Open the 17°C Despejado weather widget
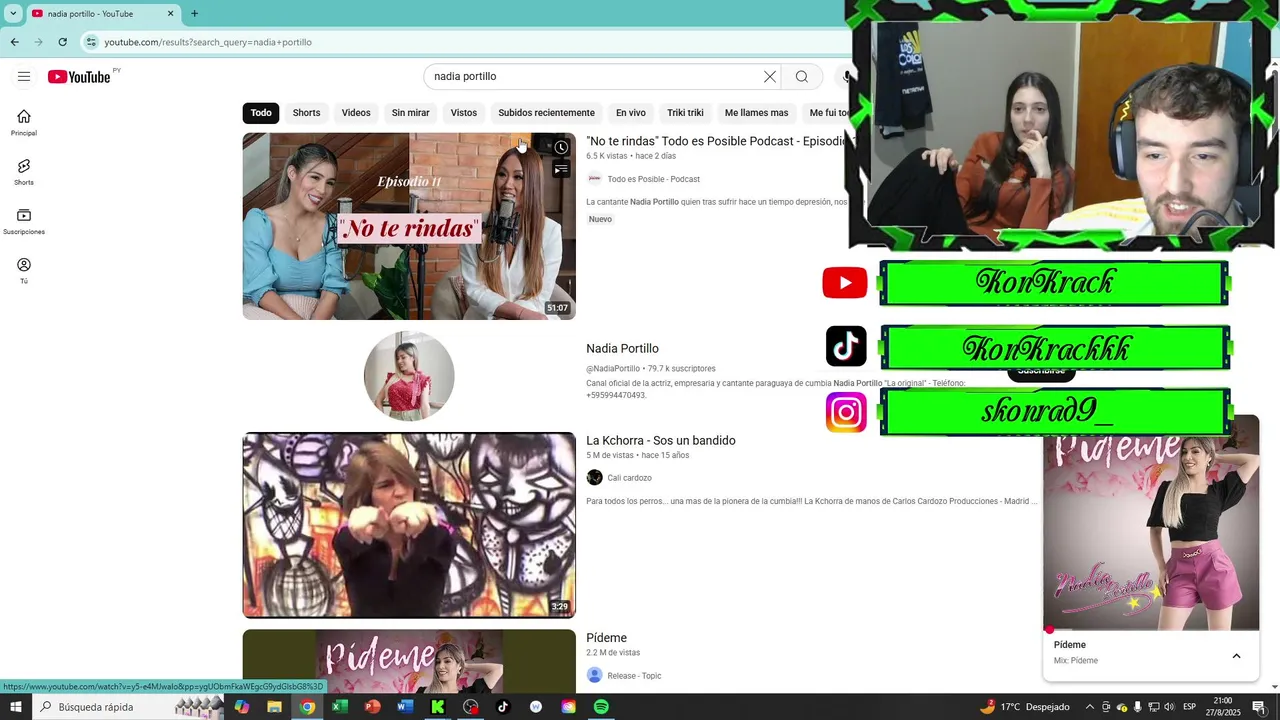Image resolution: width=1280 pixels, height=720 pixels. point(1025,707)
